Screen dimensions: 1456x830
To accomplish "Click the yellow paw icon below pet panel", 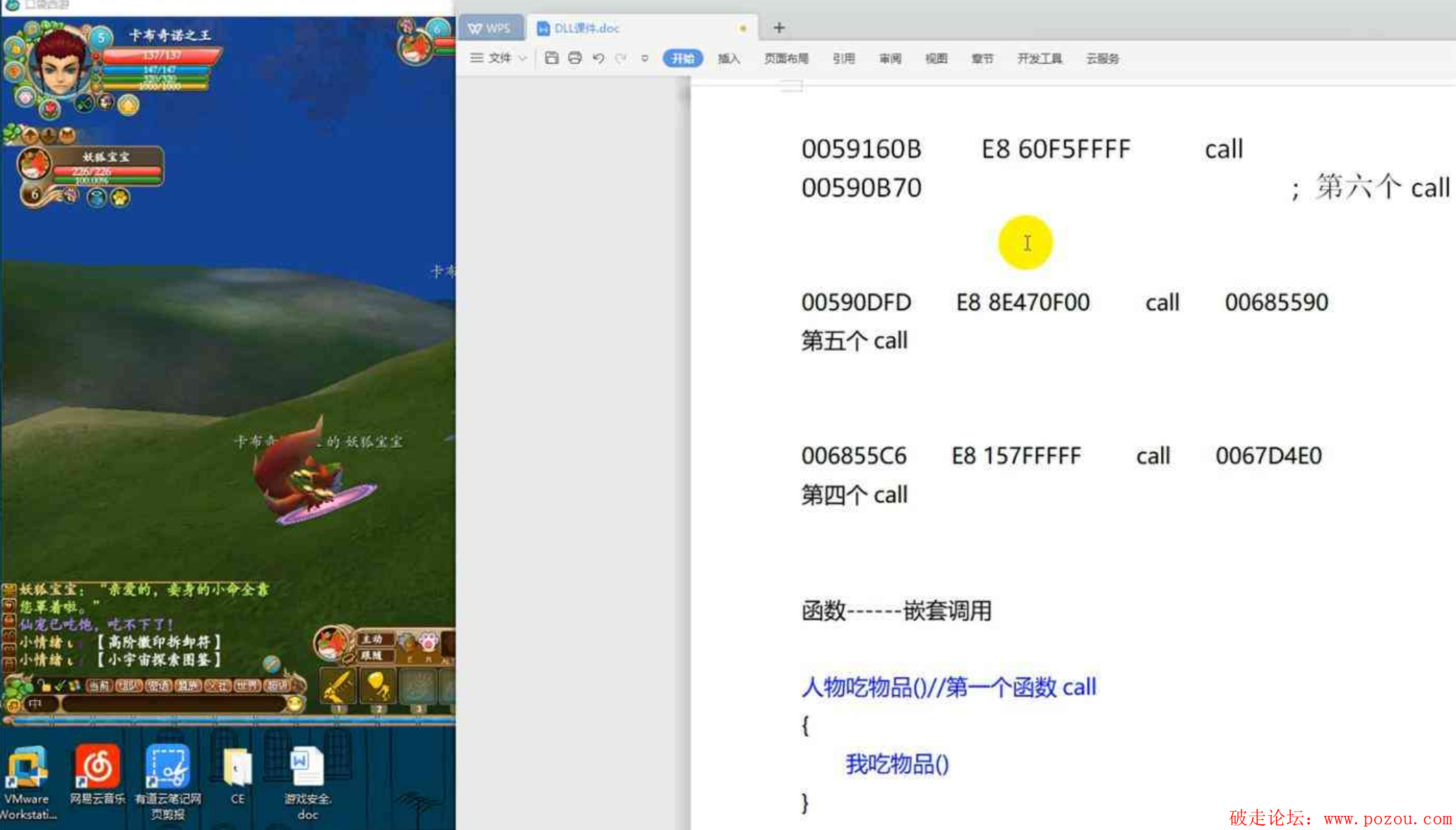I will click(120, 198).
